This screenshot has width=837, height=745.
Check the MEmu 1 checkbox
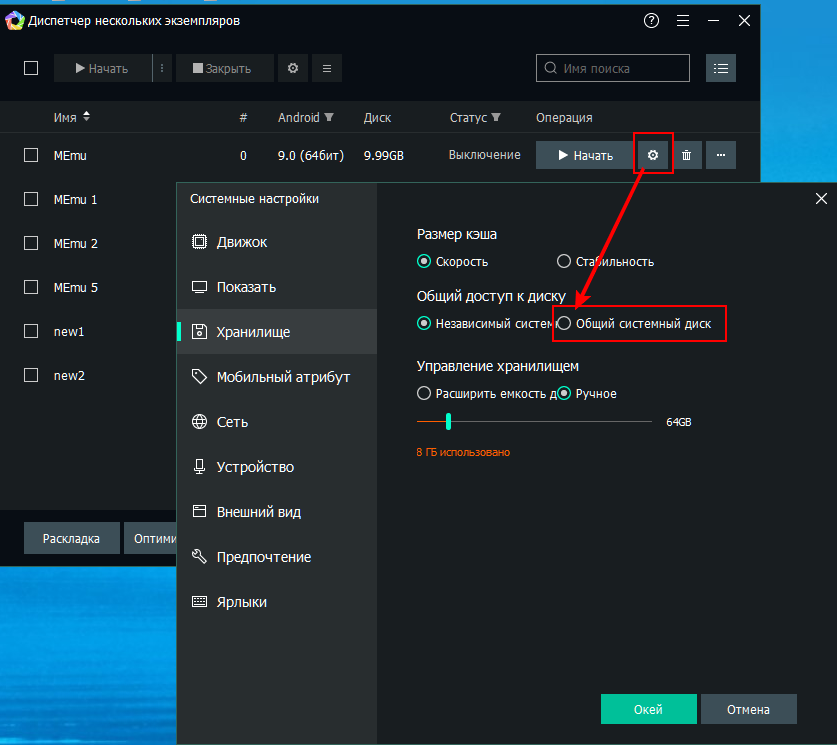[x=31, y=199]
